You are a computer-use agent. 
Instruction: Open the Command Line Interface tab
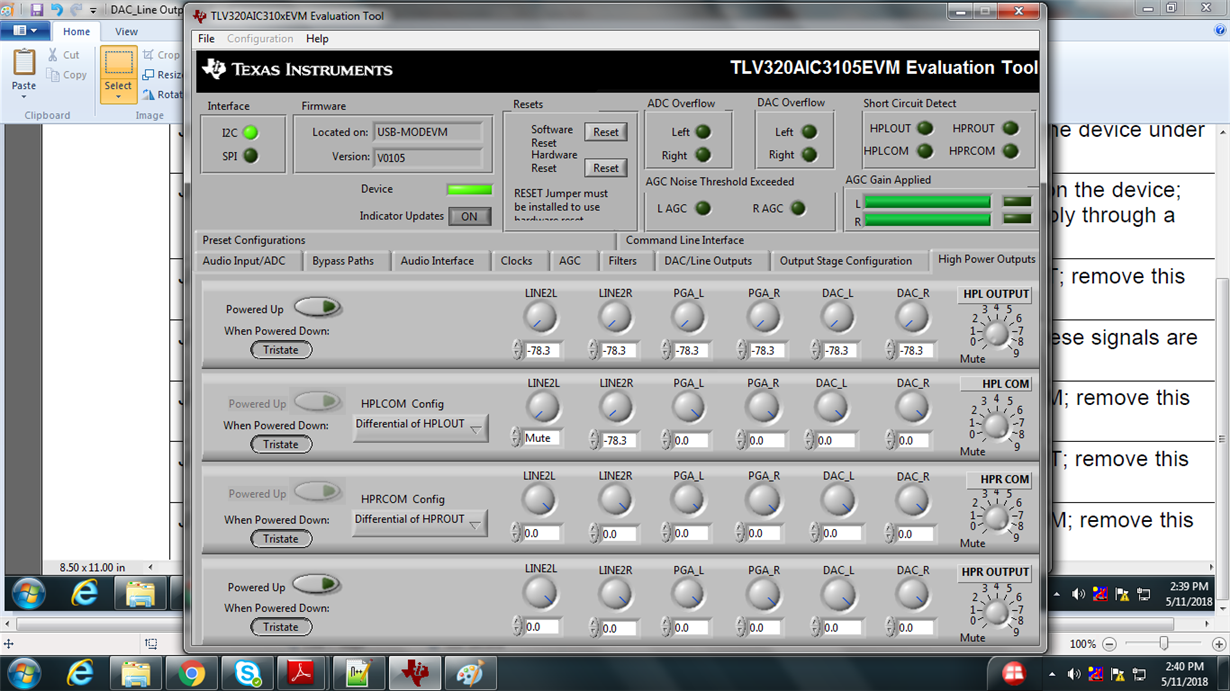(x=685, y=240)
